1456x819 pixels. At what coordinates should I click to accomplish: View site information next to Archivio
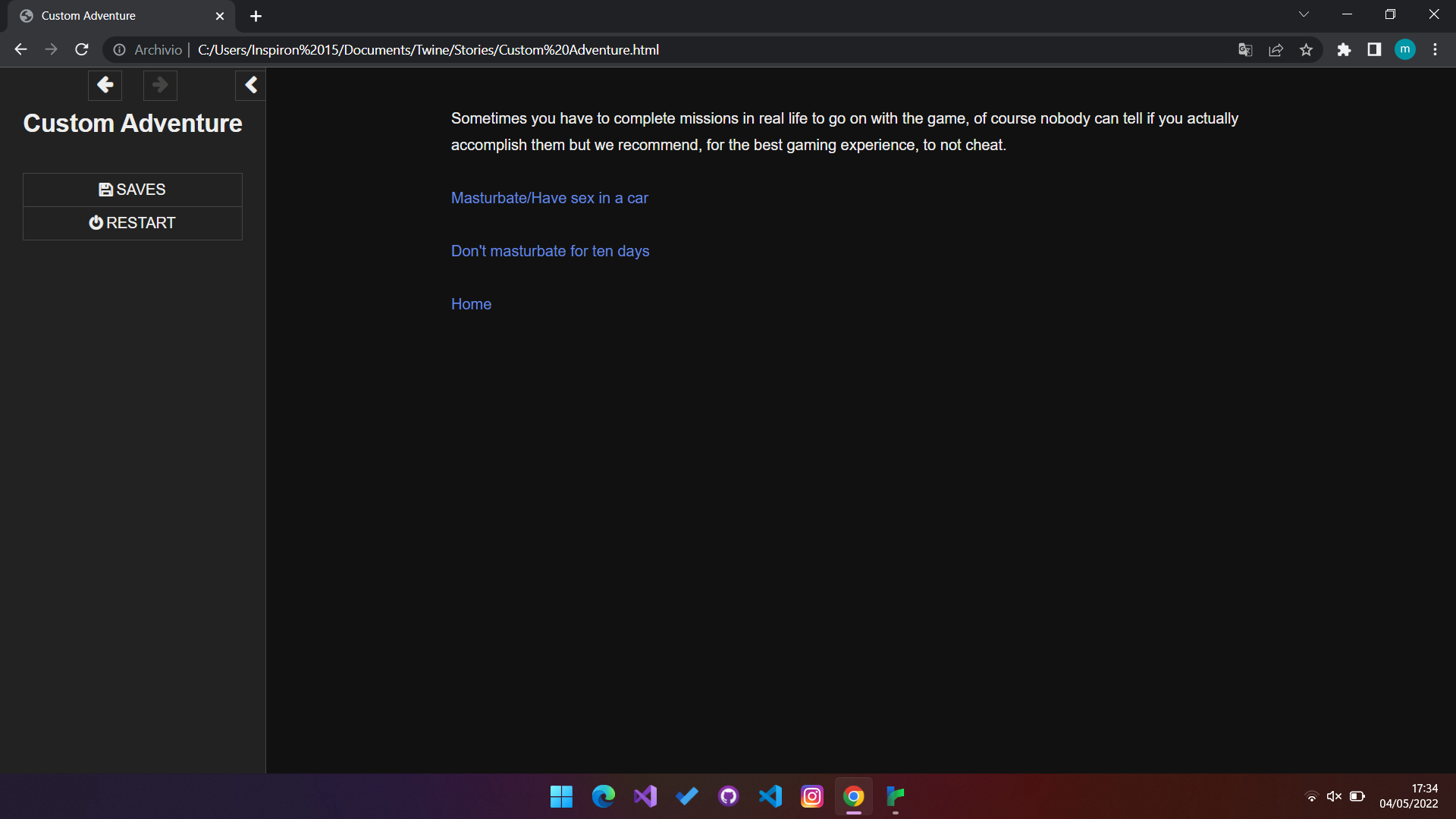[x=120, y=50]
